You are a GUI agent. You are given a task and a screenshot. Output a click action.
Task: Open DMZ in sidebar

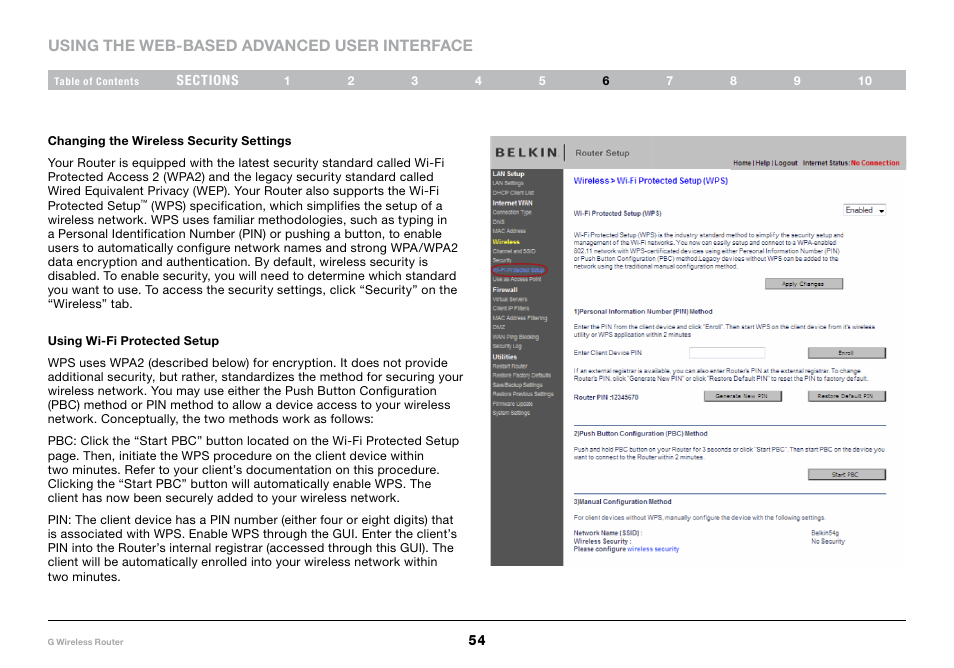[x=499, y=327]
